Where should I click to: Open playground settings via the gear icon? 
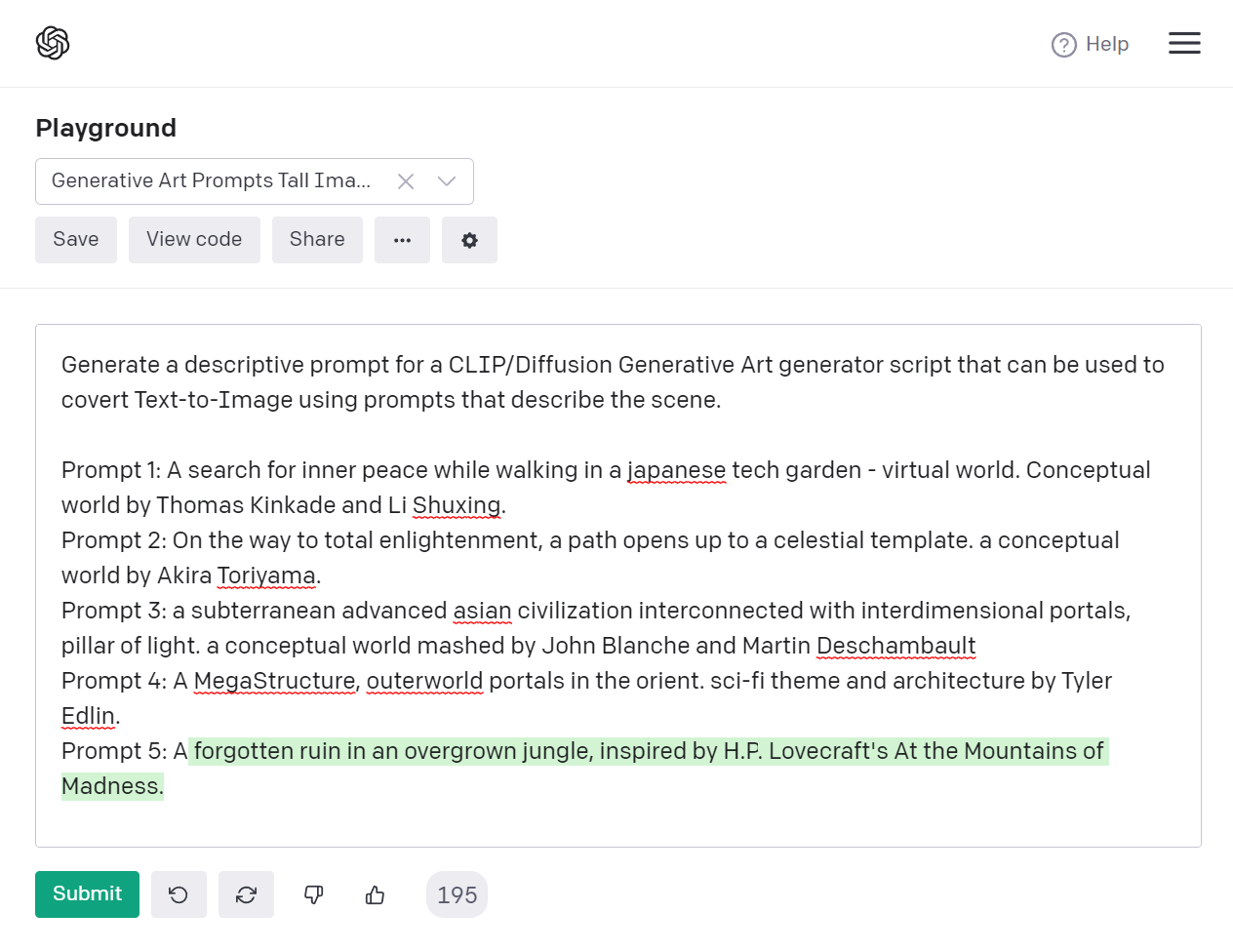469,240
